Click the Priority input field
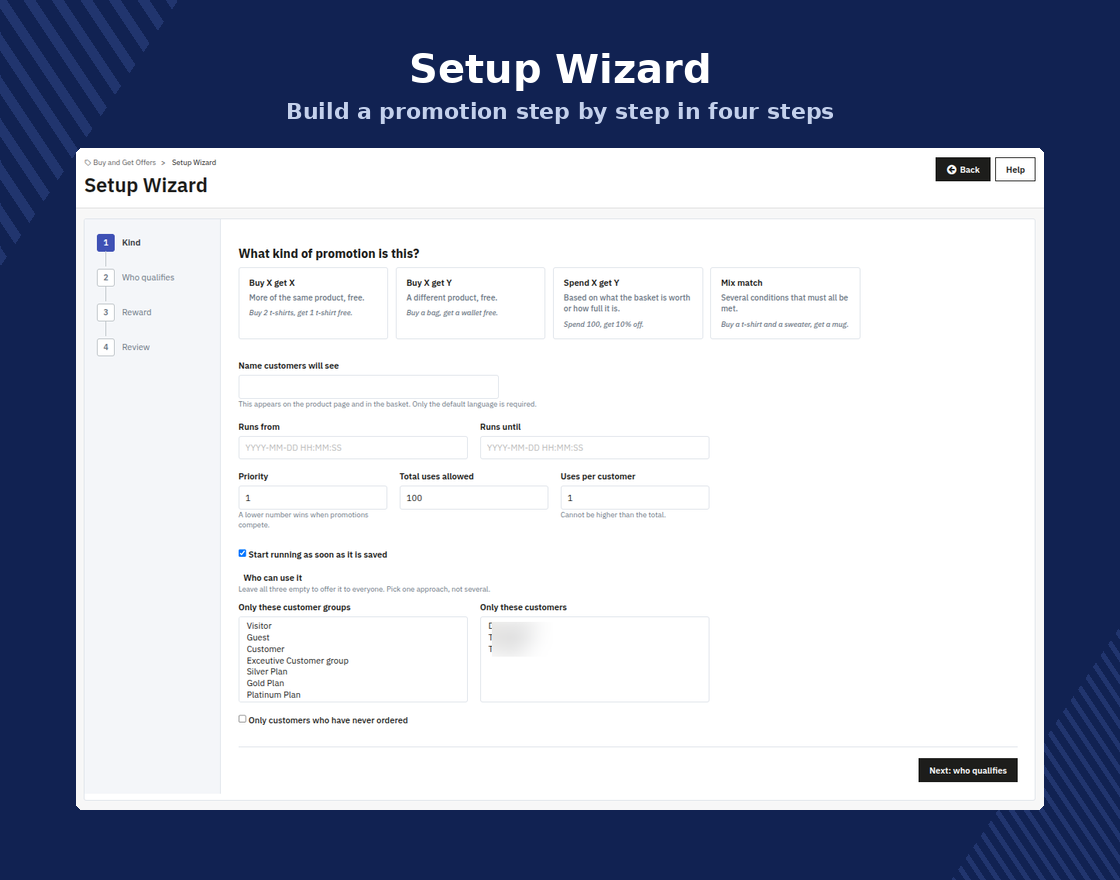The image size is (1120, 880). pos(313,498)
